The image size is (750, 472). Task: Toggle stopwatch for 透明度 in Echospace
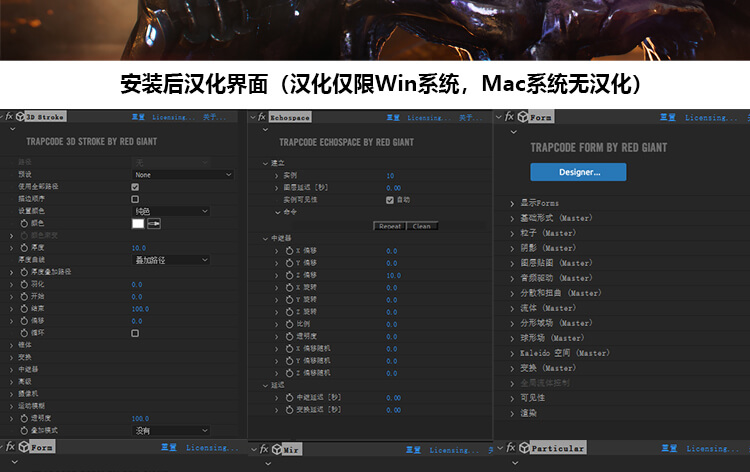coord(289,336)
